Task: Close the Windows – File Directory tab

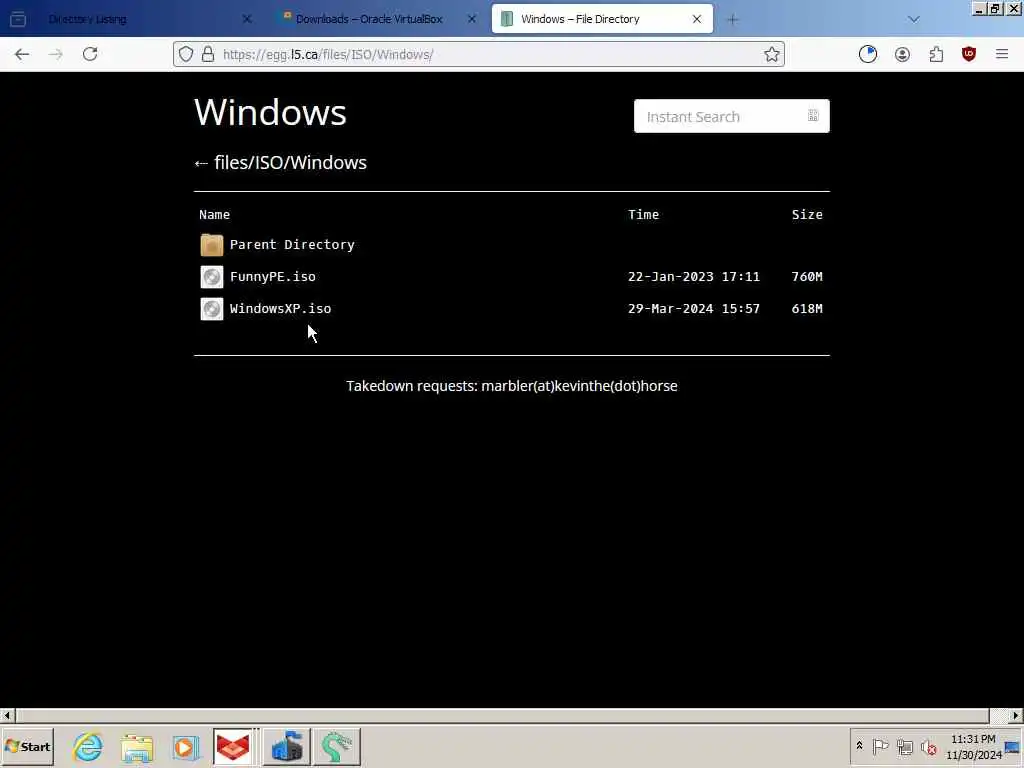Action: click(697, 19)
